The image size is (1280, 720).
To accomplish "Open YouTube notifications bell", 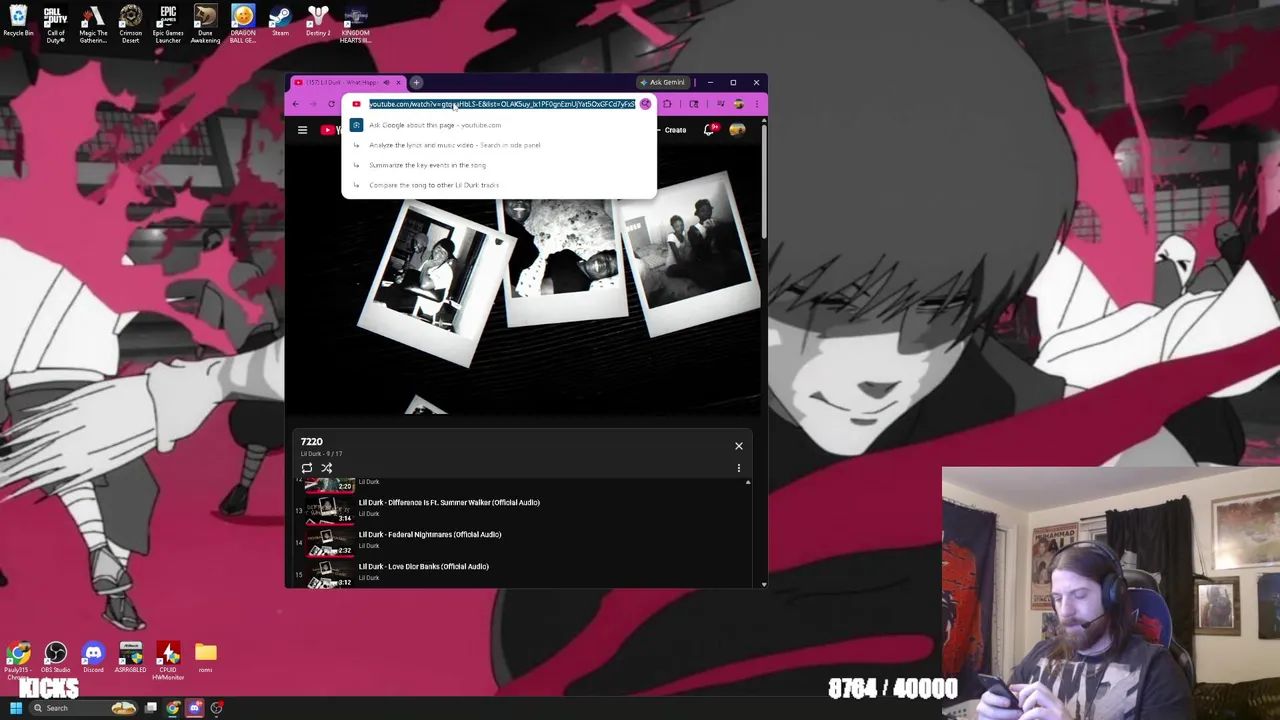I will point(710,130).
